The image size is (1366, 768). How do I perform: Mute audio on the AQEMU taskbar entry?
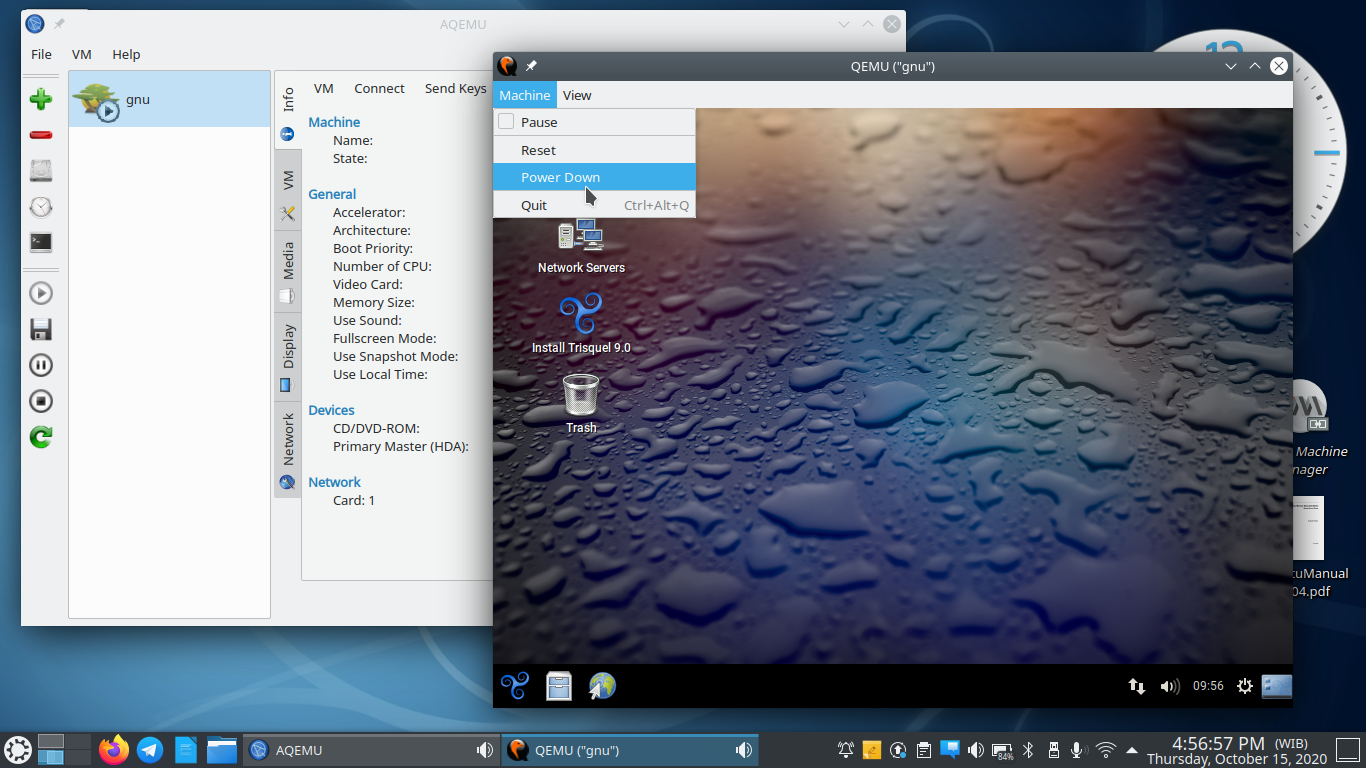(x=485, y=750)
